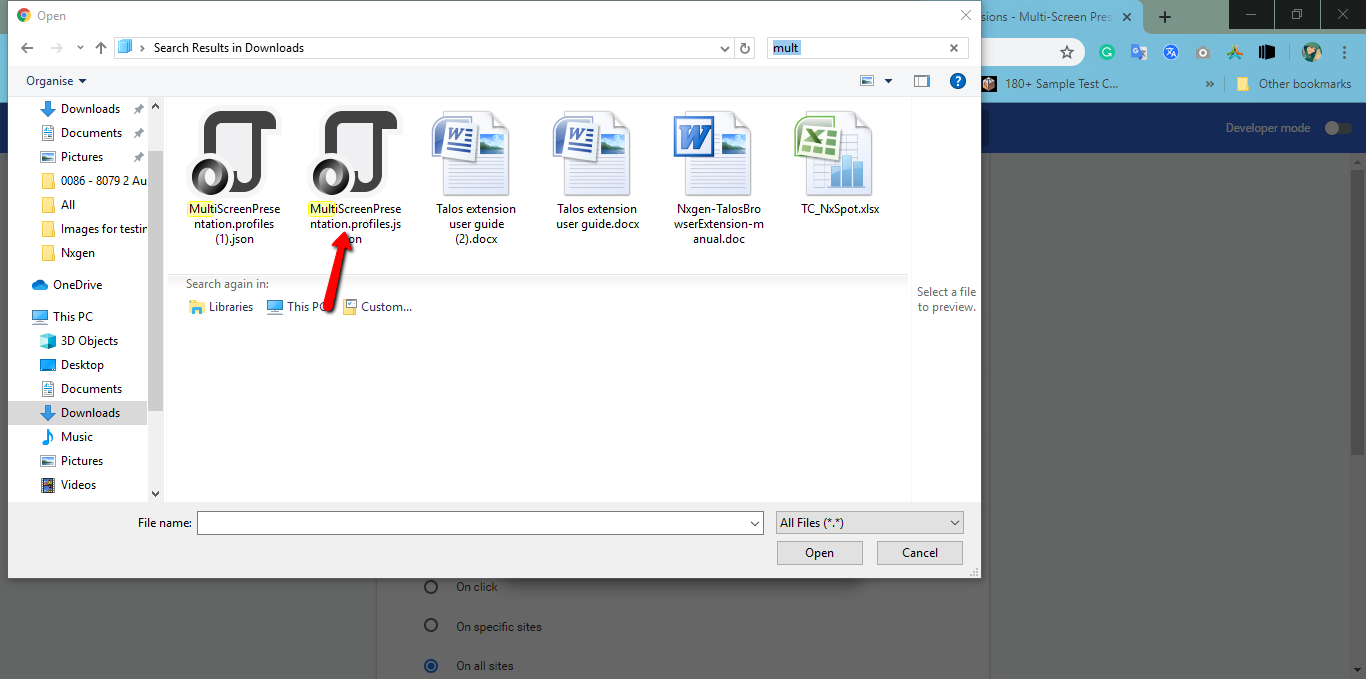Bookmark this page with the Chrome star
The width and height of the screenshot is (1366, 679).
[1067, 52]
